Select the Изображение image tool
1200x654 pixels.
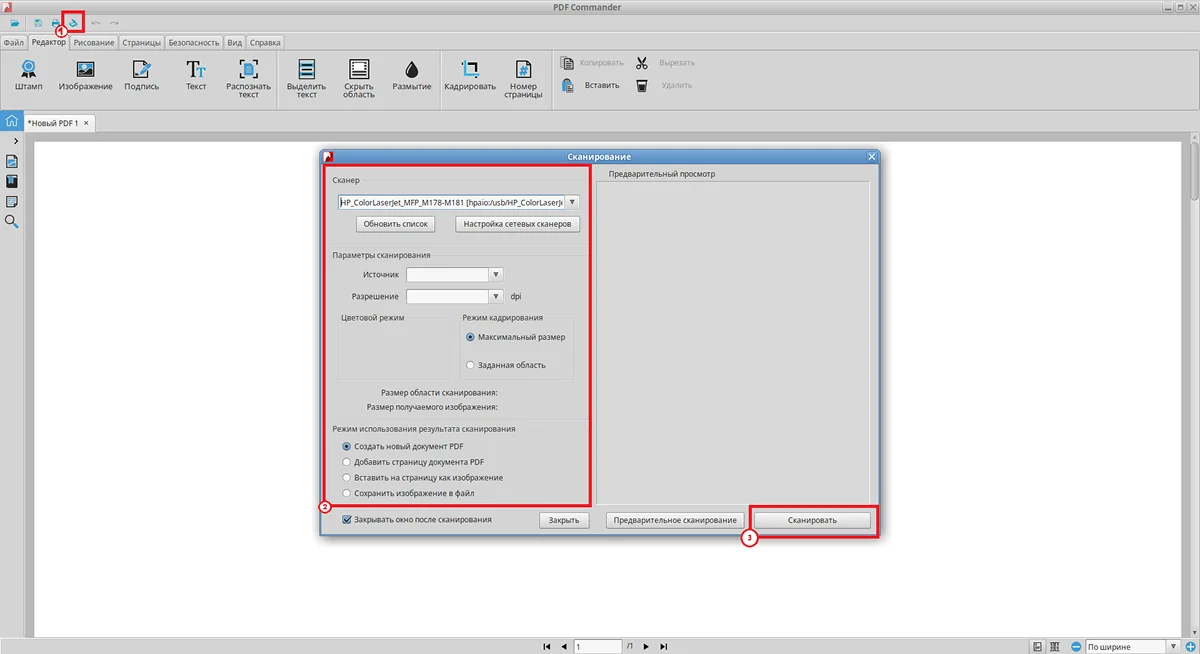click(85, 70)
